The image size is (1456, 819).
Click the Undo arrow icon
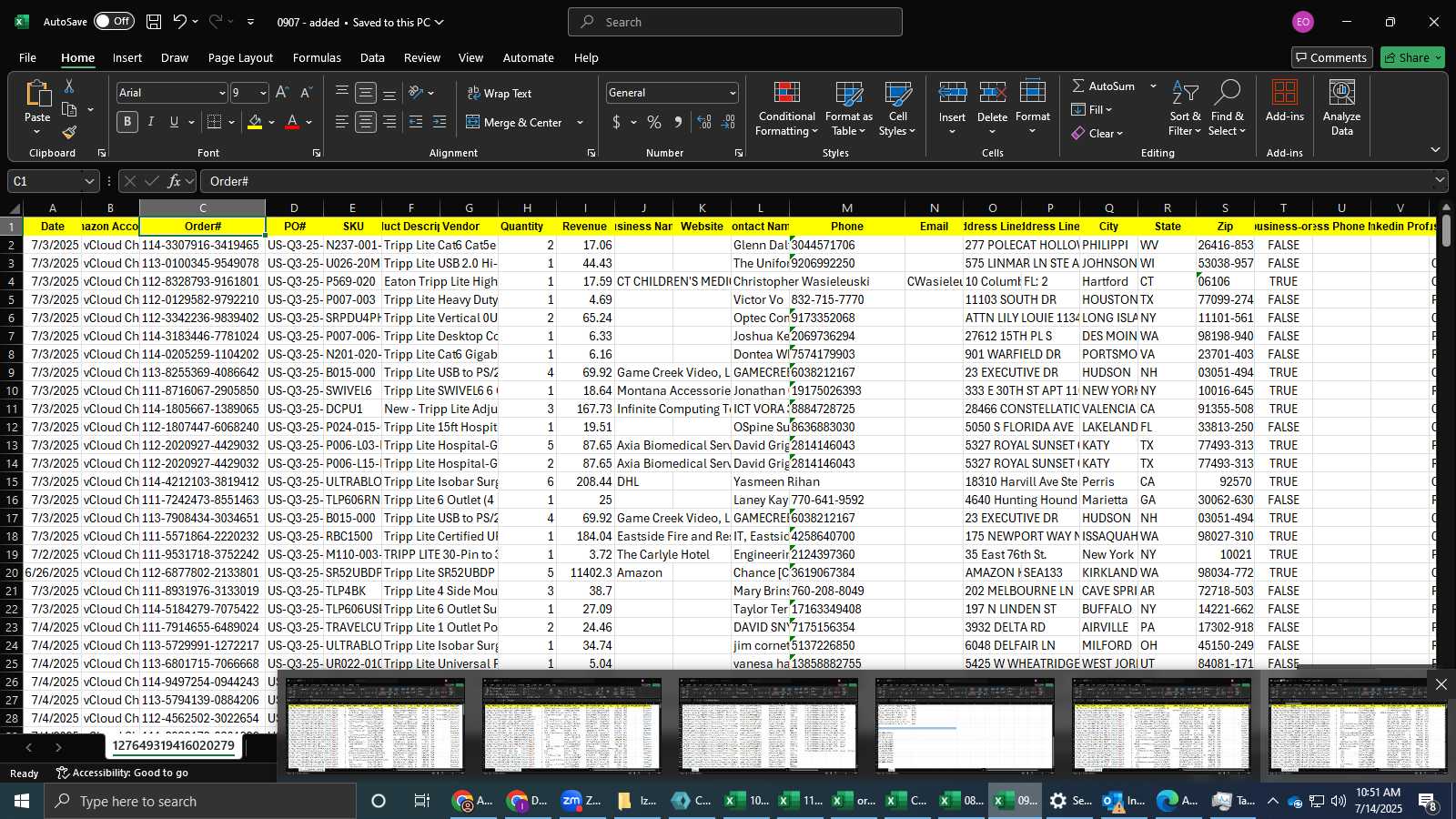[x=180, y=22]
